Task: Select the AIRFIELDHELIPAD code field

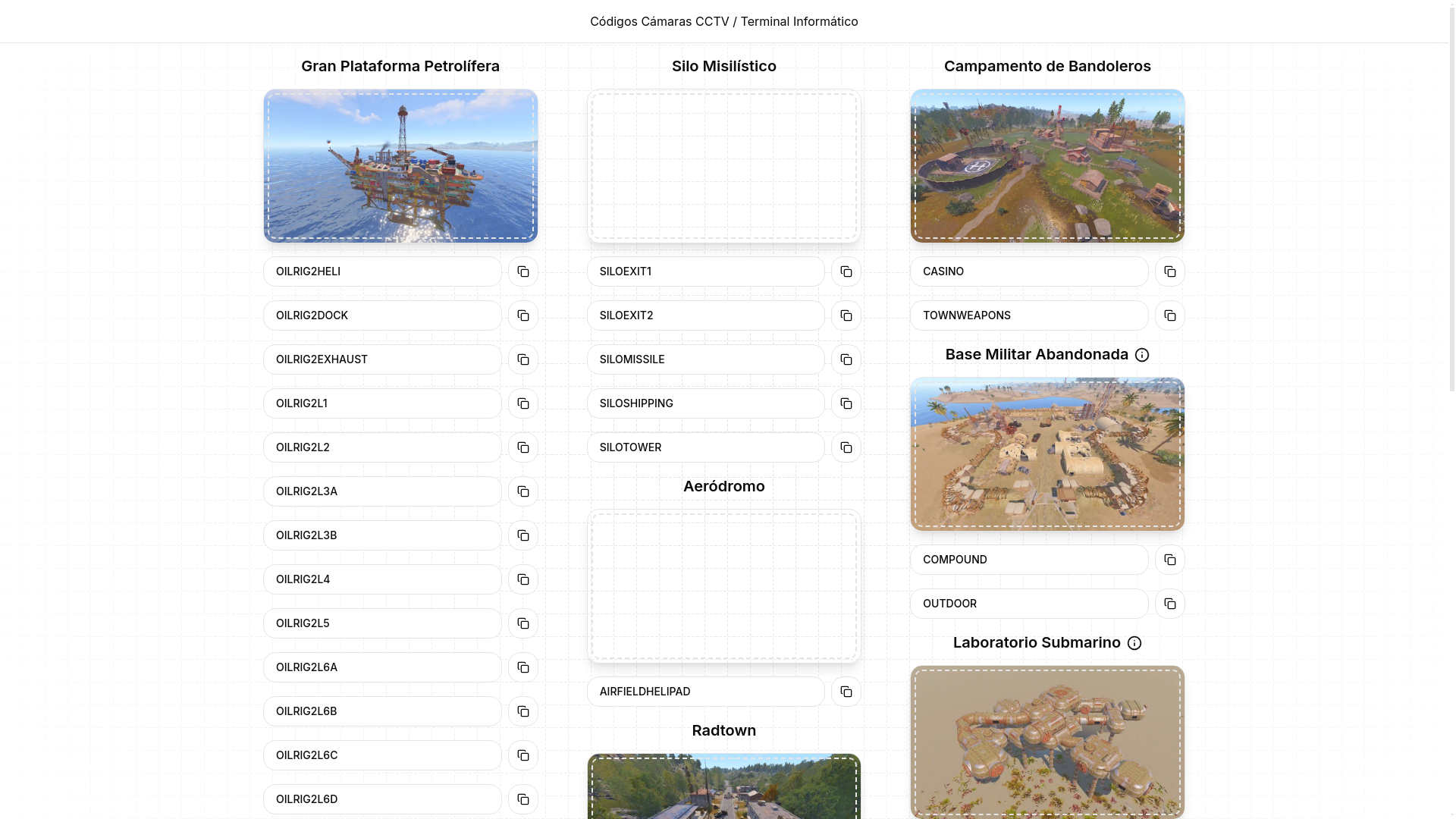Action: pos(706,692)
